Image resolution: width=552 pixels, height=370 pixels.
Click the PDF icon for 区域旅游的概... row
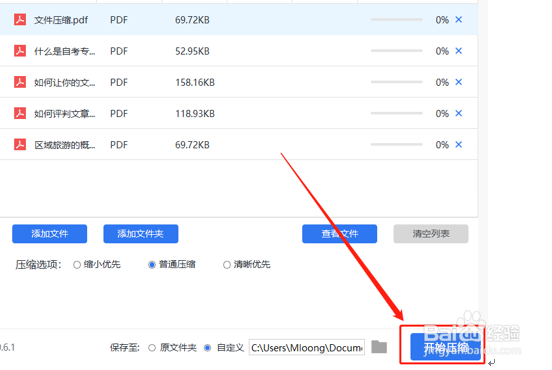pyautogui.click(x=20, y=145)
